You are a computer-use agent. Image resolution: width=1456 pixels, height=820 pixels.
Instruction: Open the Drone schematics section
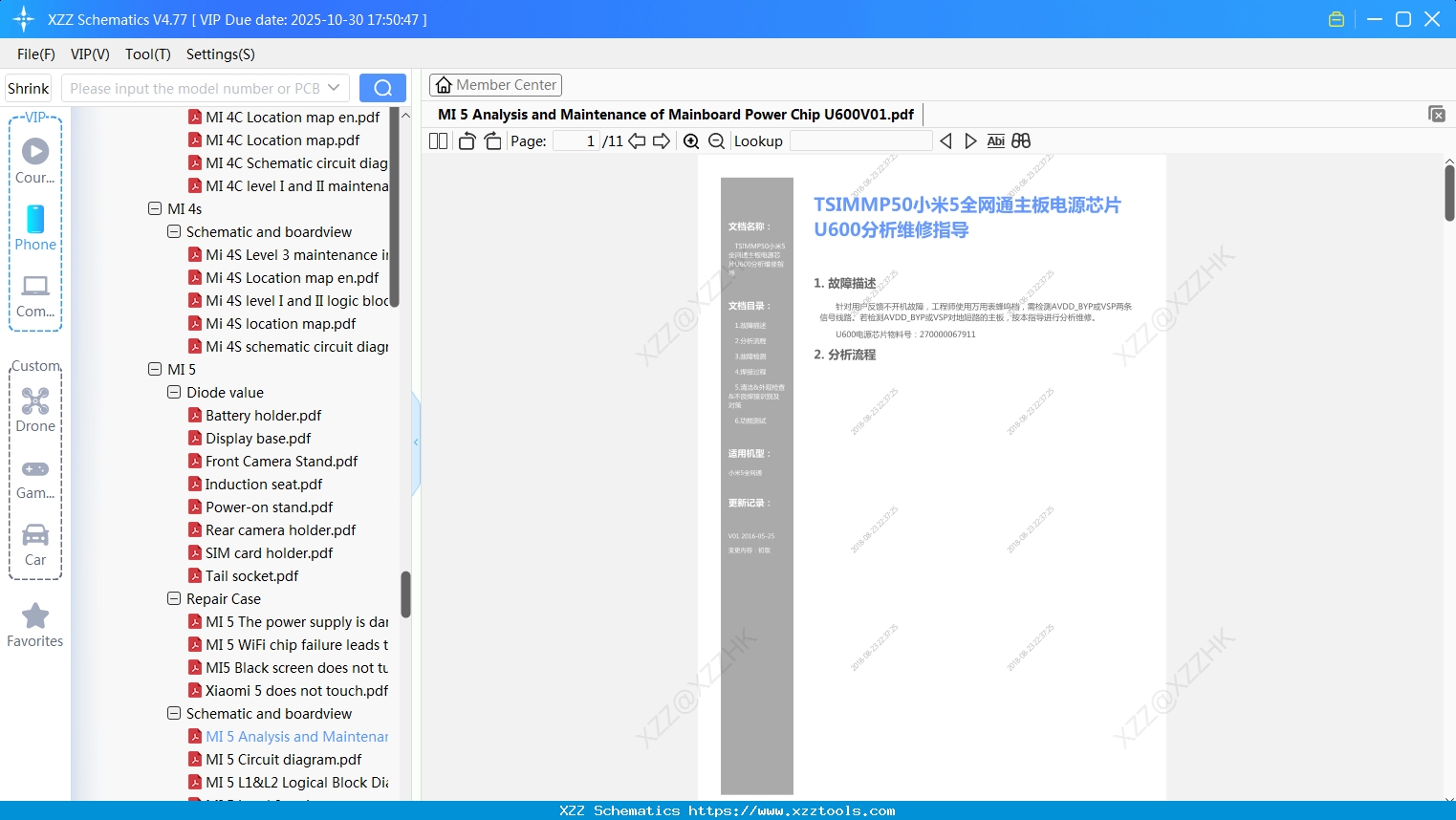pos(34,409)
